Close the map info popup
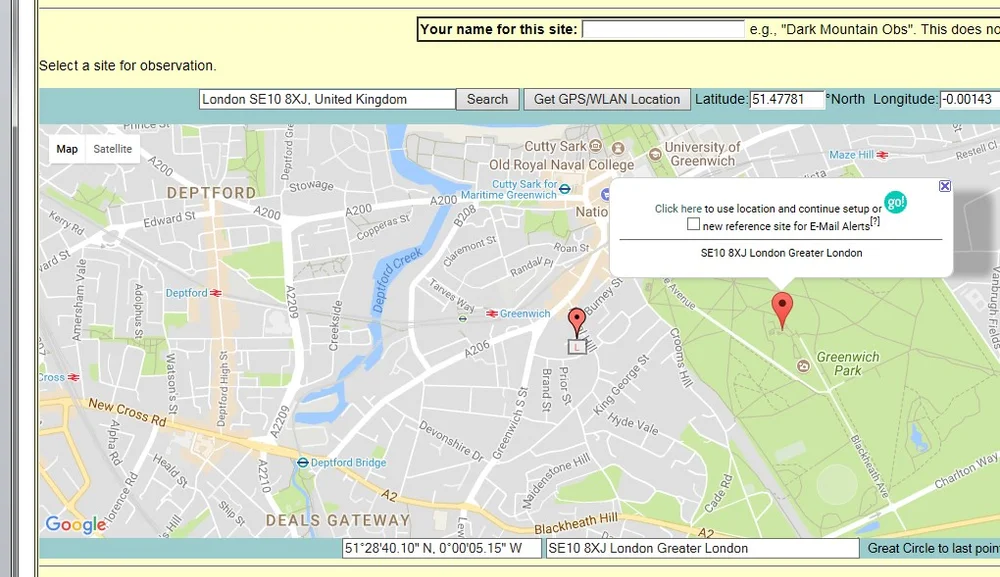 (945, 186)
